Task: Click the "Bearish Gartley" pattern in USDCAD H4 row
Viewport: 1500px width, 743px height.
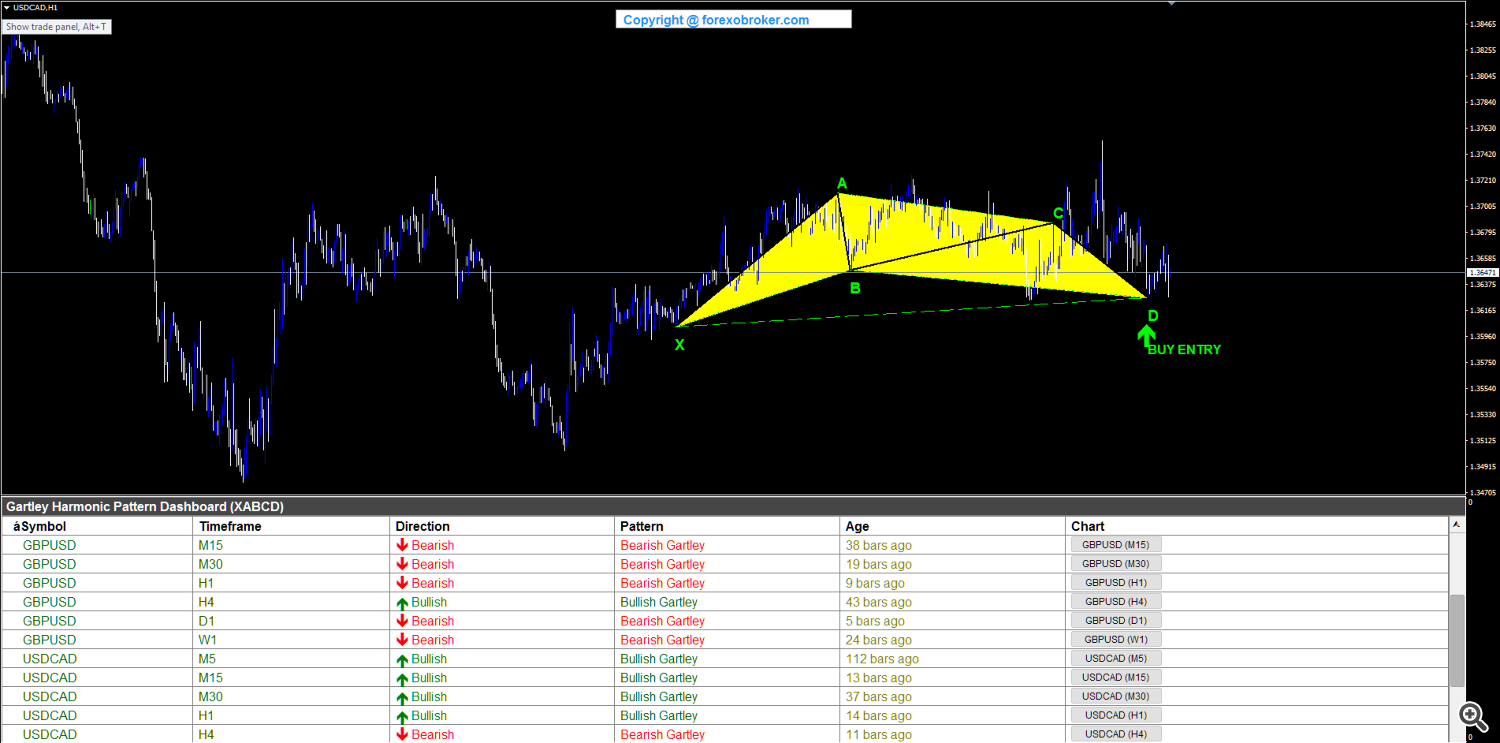Action: tap(662, 735)
